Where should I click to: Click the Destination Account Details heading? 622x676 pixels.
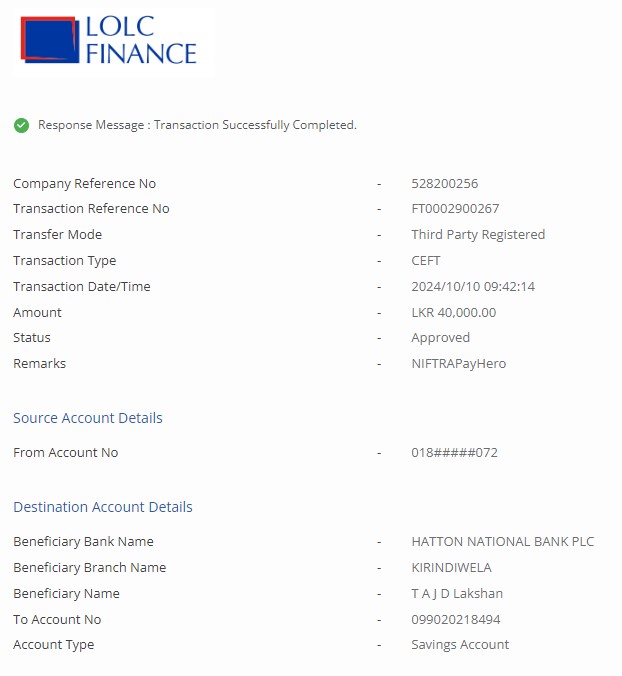103,507
